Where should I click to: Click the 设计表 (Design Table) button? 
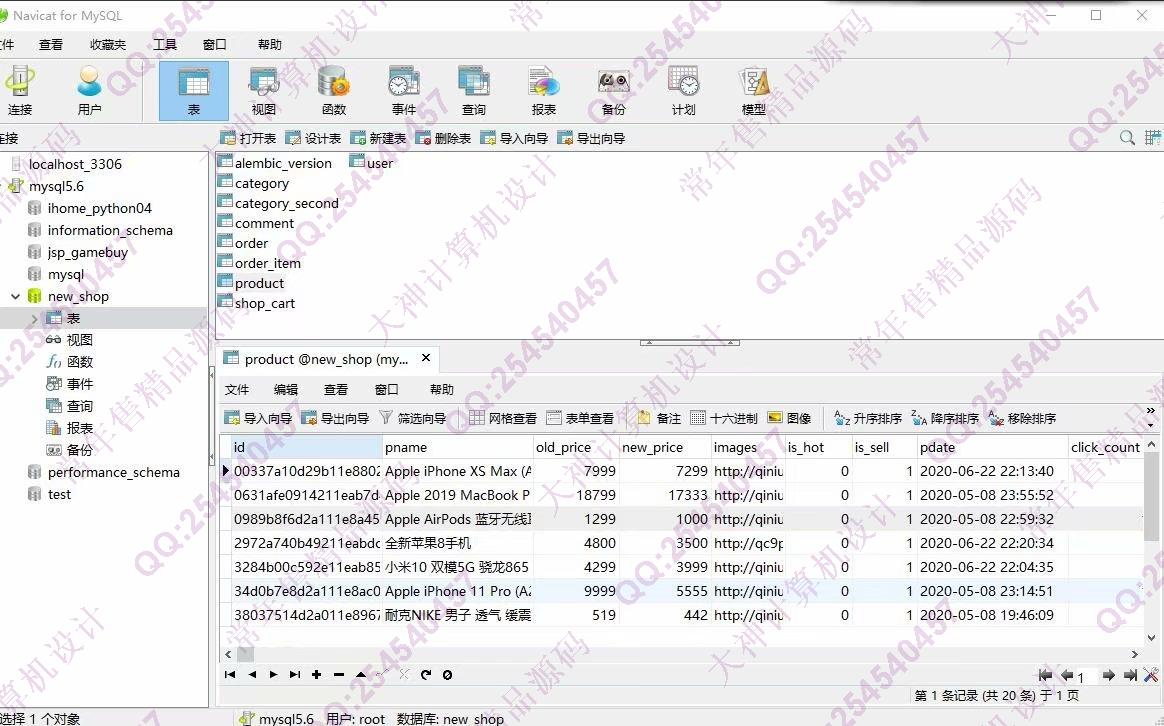(x=314, y=139)
